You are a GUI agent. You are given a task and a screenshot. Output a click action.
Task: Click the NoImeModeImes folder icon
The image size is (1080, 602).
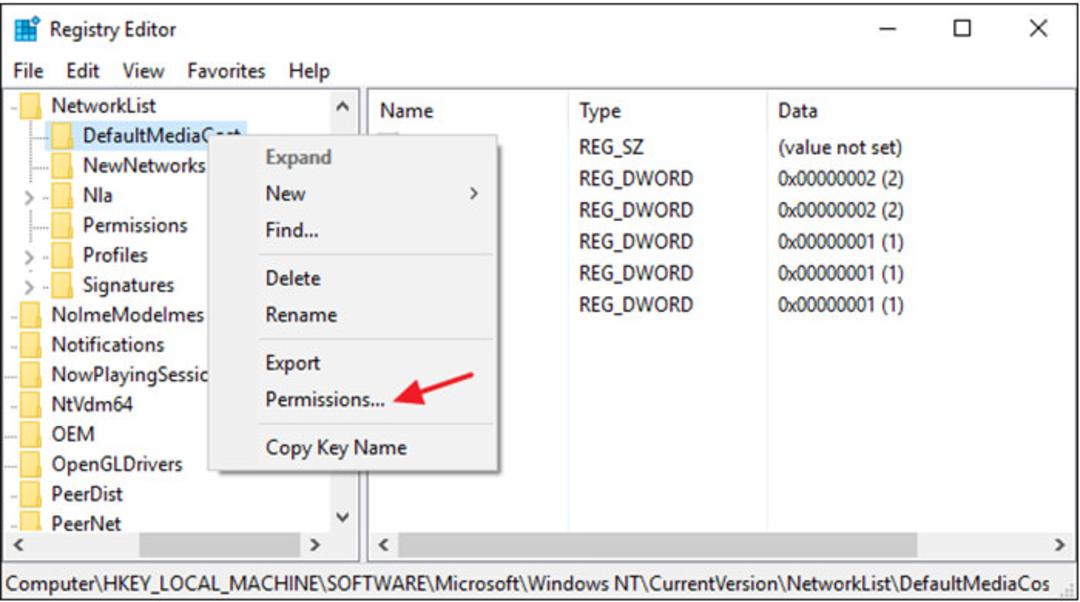tap(30, 315)
